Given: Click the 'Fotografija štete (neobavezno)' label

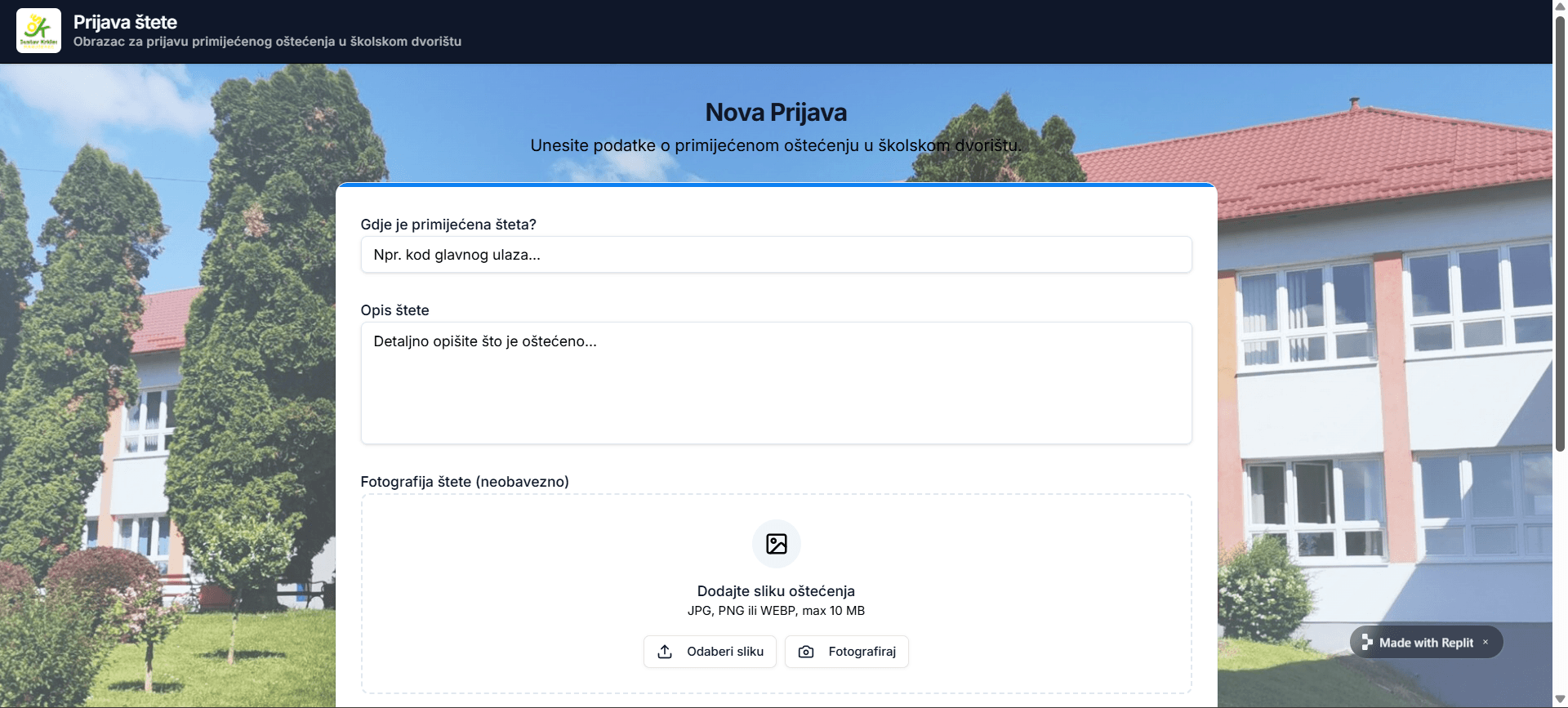Looking at the screenshot, I should [x=465, y=482].
